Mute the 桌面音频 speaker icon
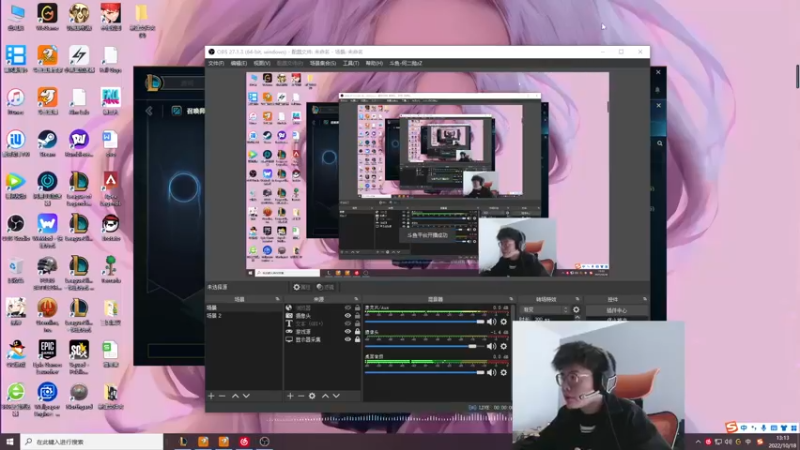Image resolution: width=800 pixels, height=450 pixels. 491,372
